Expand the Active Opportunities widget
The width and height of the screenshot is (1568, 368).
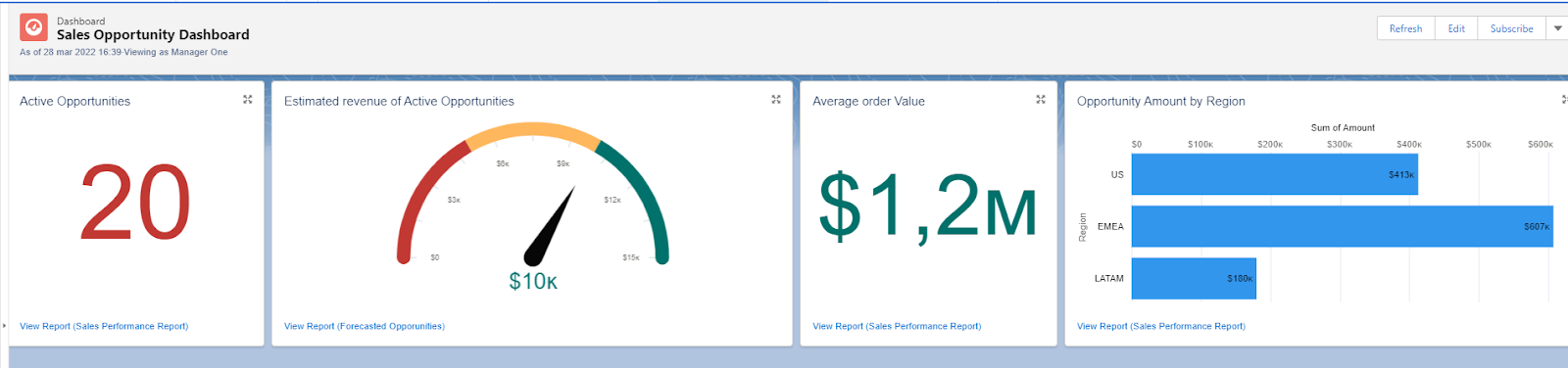click(248, 100)
